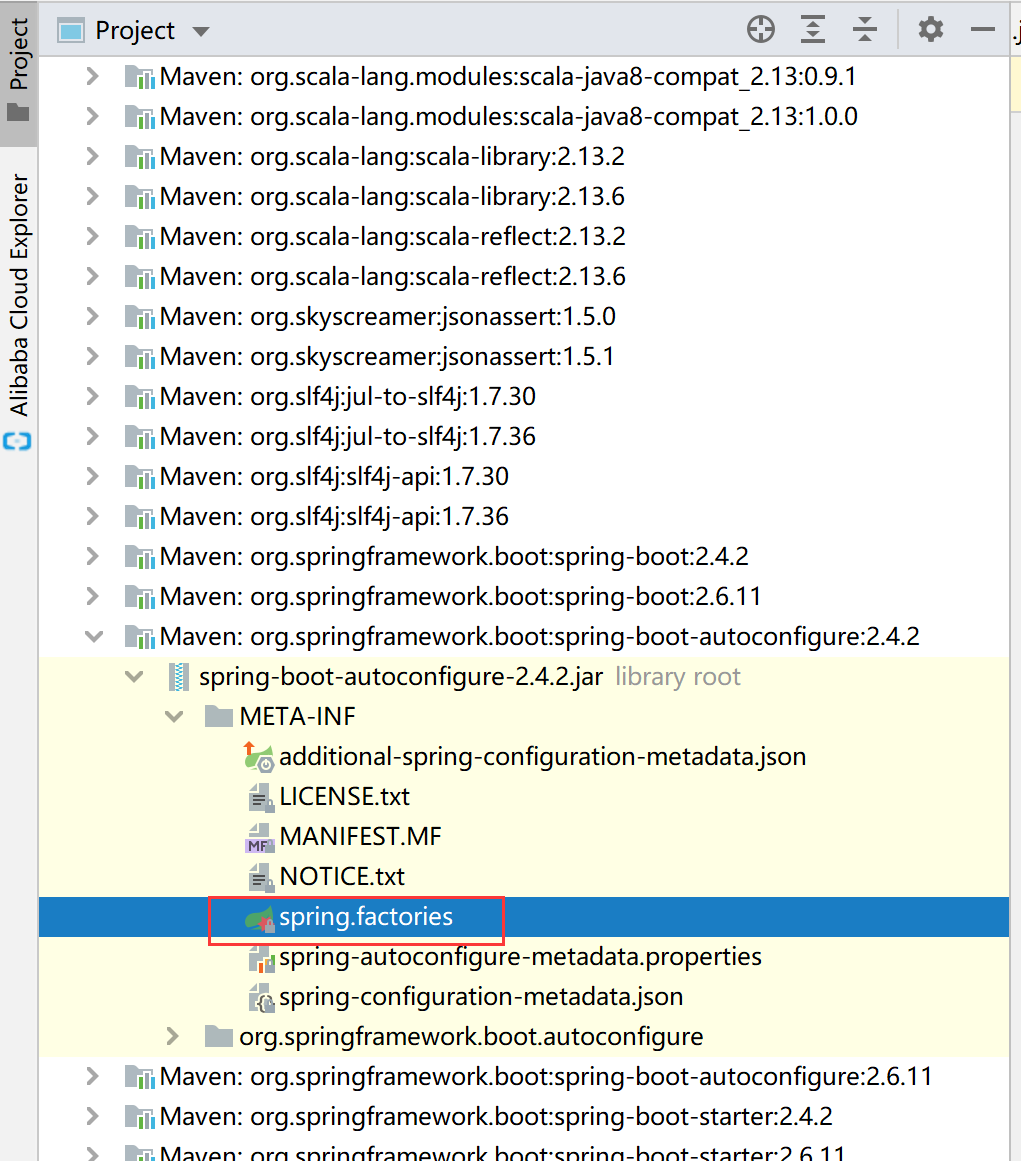
Task: Expand scala-library:2.13.6 library node
Action: [x=93, y=196]
